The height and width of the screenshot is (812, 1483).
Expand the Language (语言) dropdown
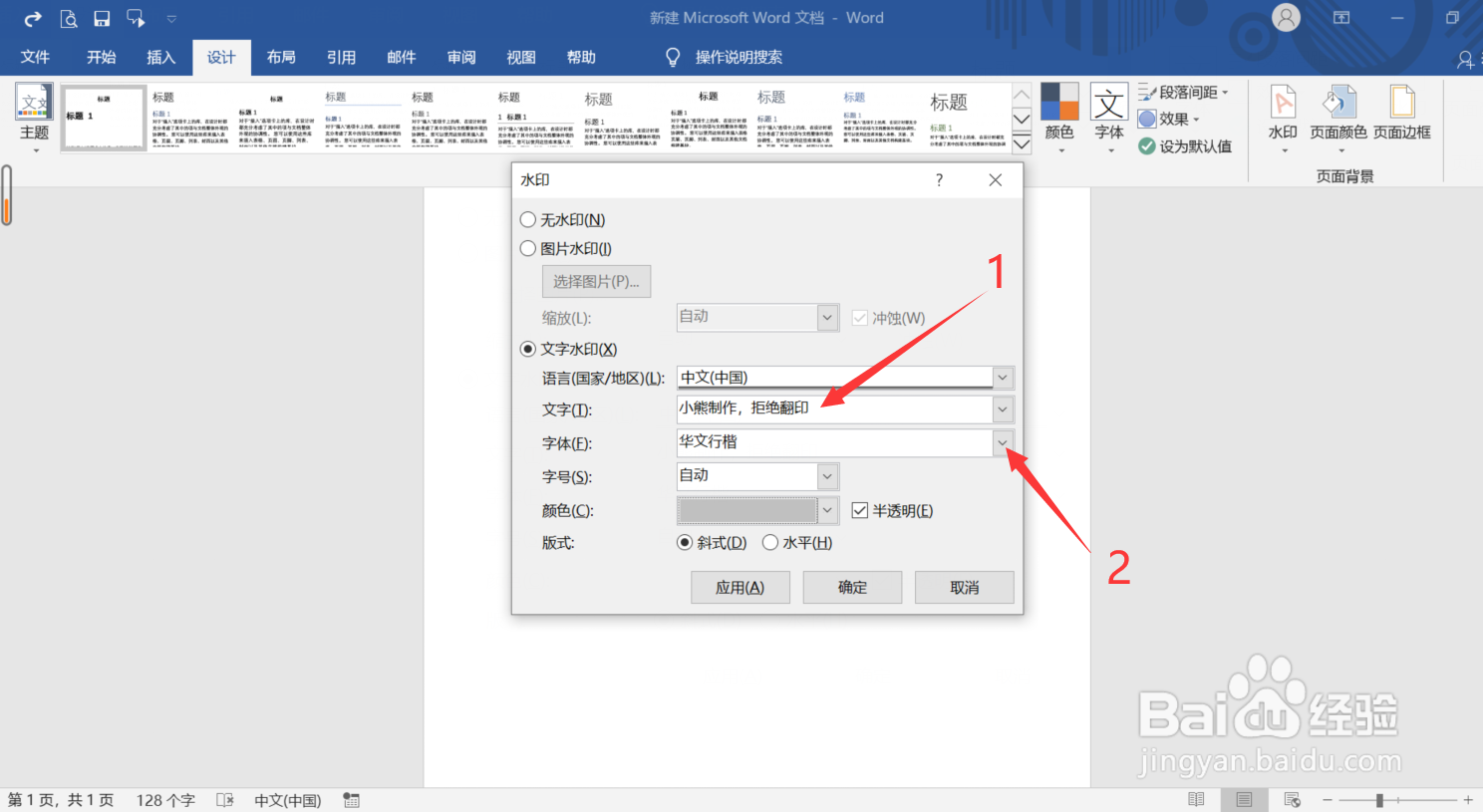[x=1003, y=378]
